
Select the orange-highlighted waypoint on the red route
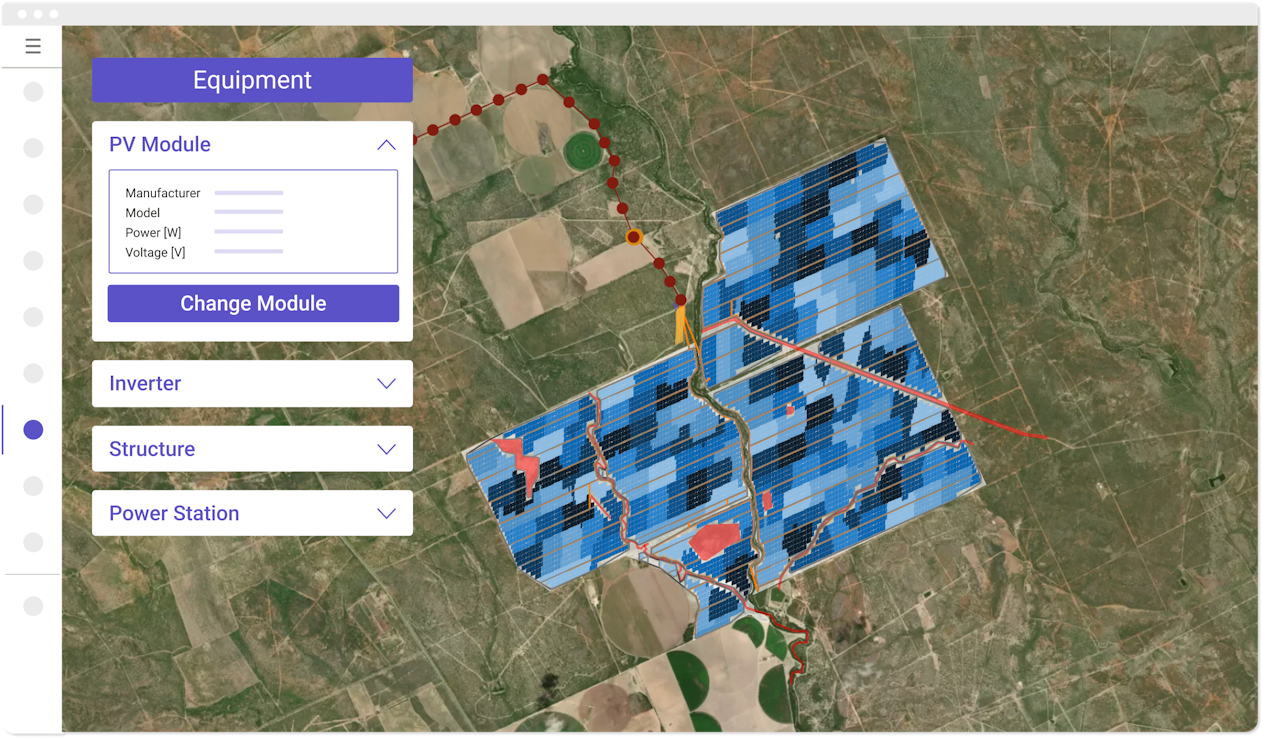633,237
